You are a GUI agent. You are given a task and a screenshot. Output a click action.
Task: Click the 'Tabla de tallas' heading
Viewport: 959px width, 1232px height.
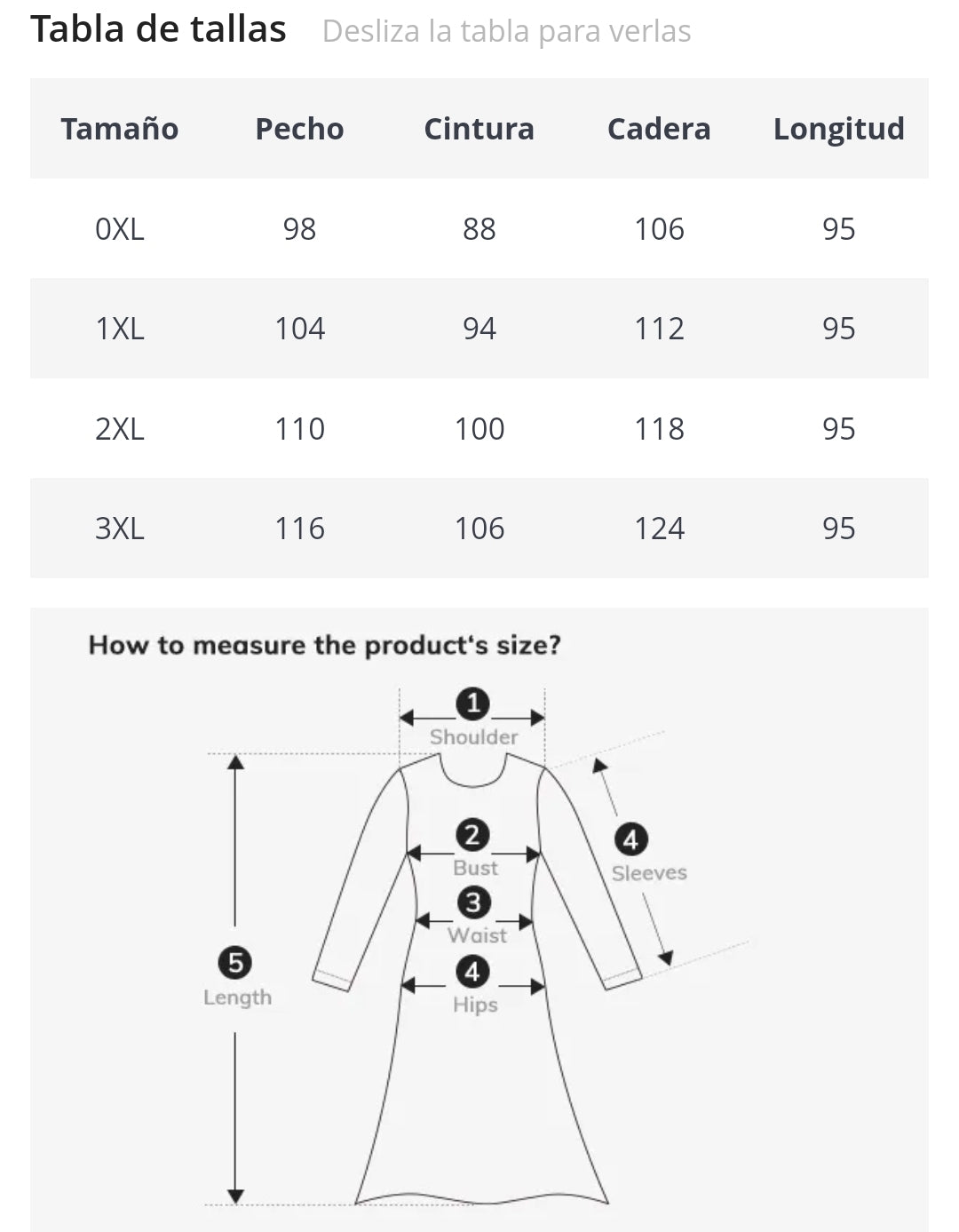coord(159,29)
